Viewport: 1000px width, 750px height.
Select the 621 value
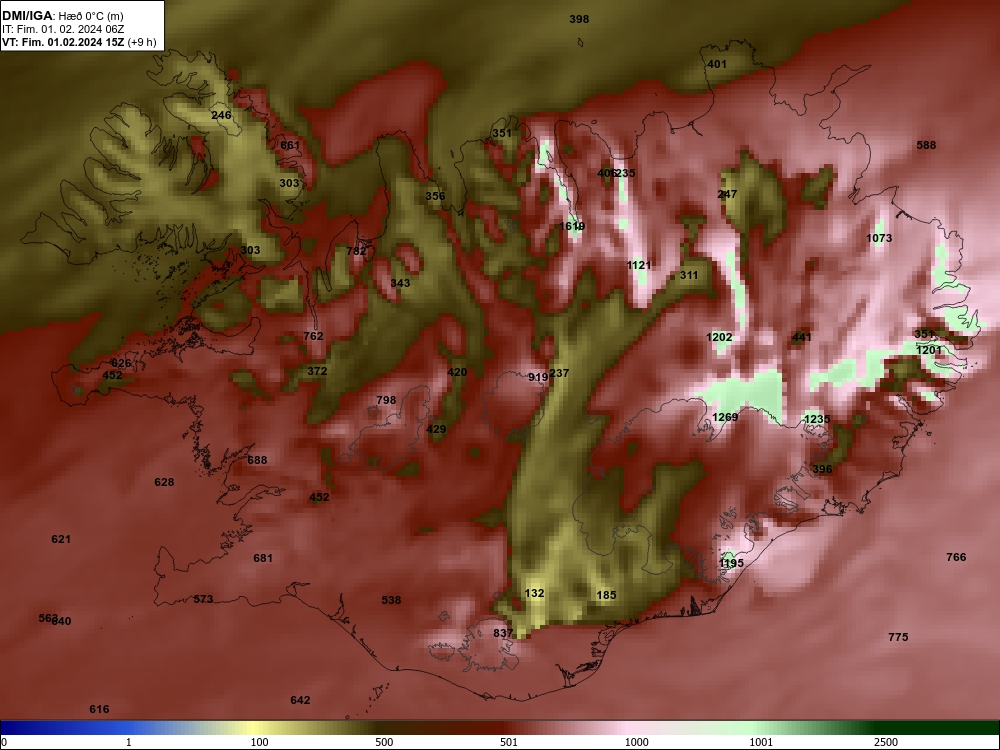[x=61, y=540]
